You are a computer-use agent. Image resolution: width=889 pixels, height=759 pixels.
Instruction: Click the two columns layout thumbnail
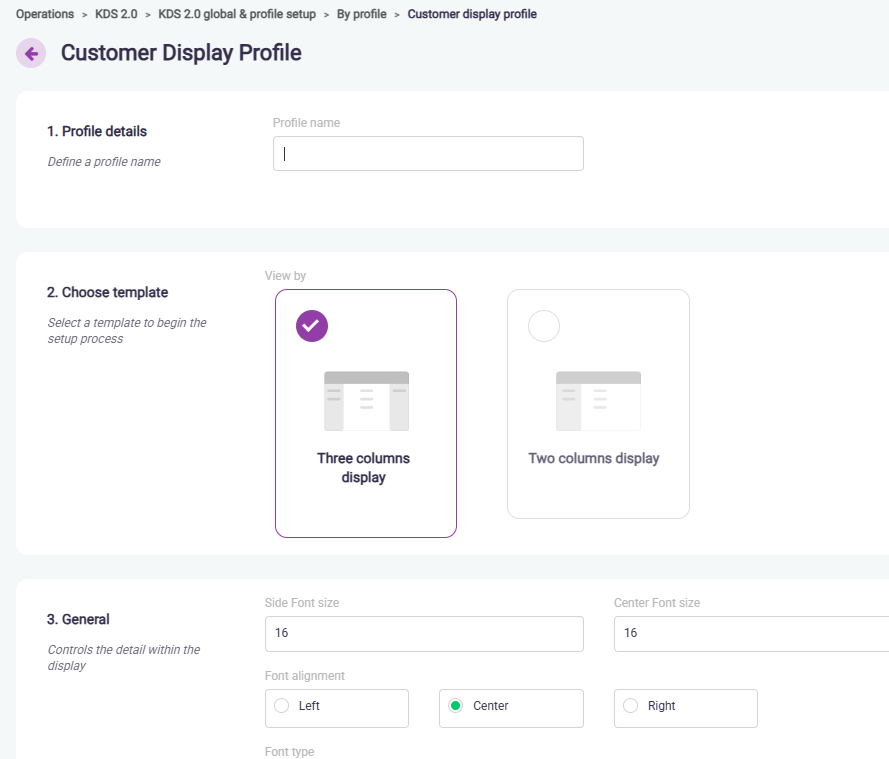[x=598, y=400]
